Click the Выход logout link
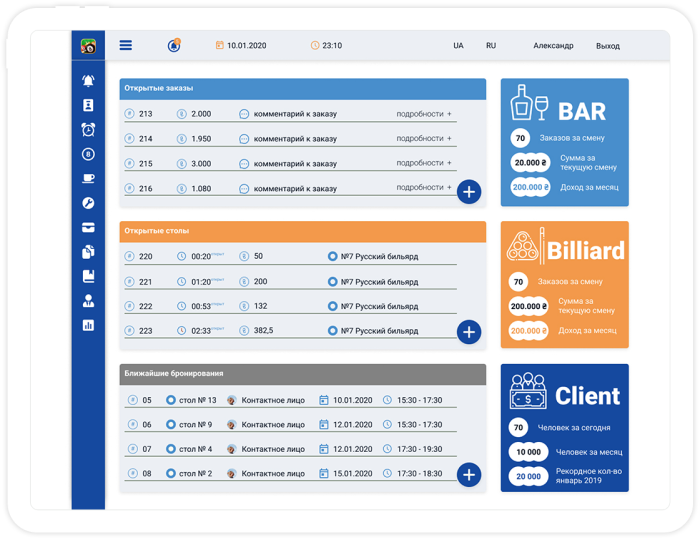 pyautogui.click(x=607, y=46)
